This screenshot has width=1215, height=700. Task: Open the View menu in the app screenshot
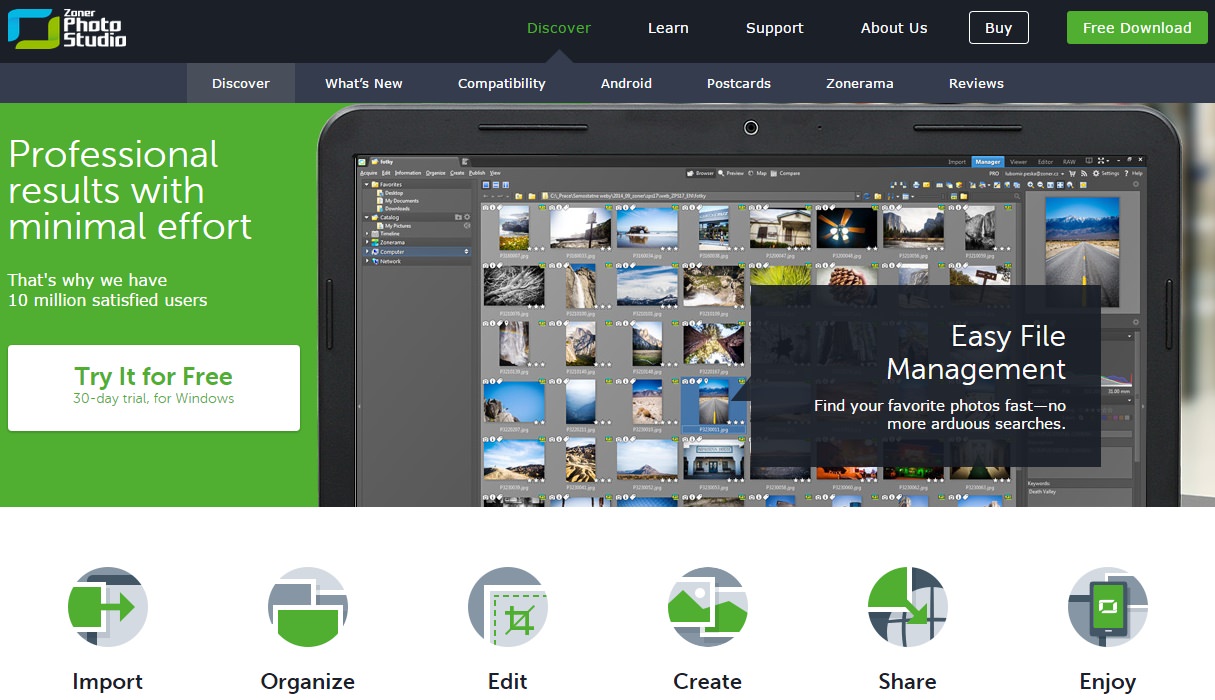495,173
